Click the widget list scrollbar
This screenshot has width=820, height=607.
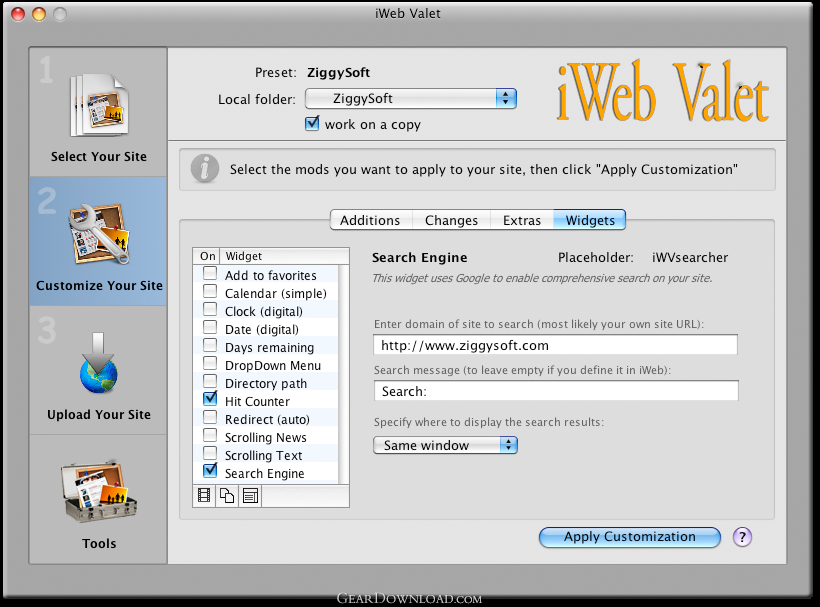[344, 374]
